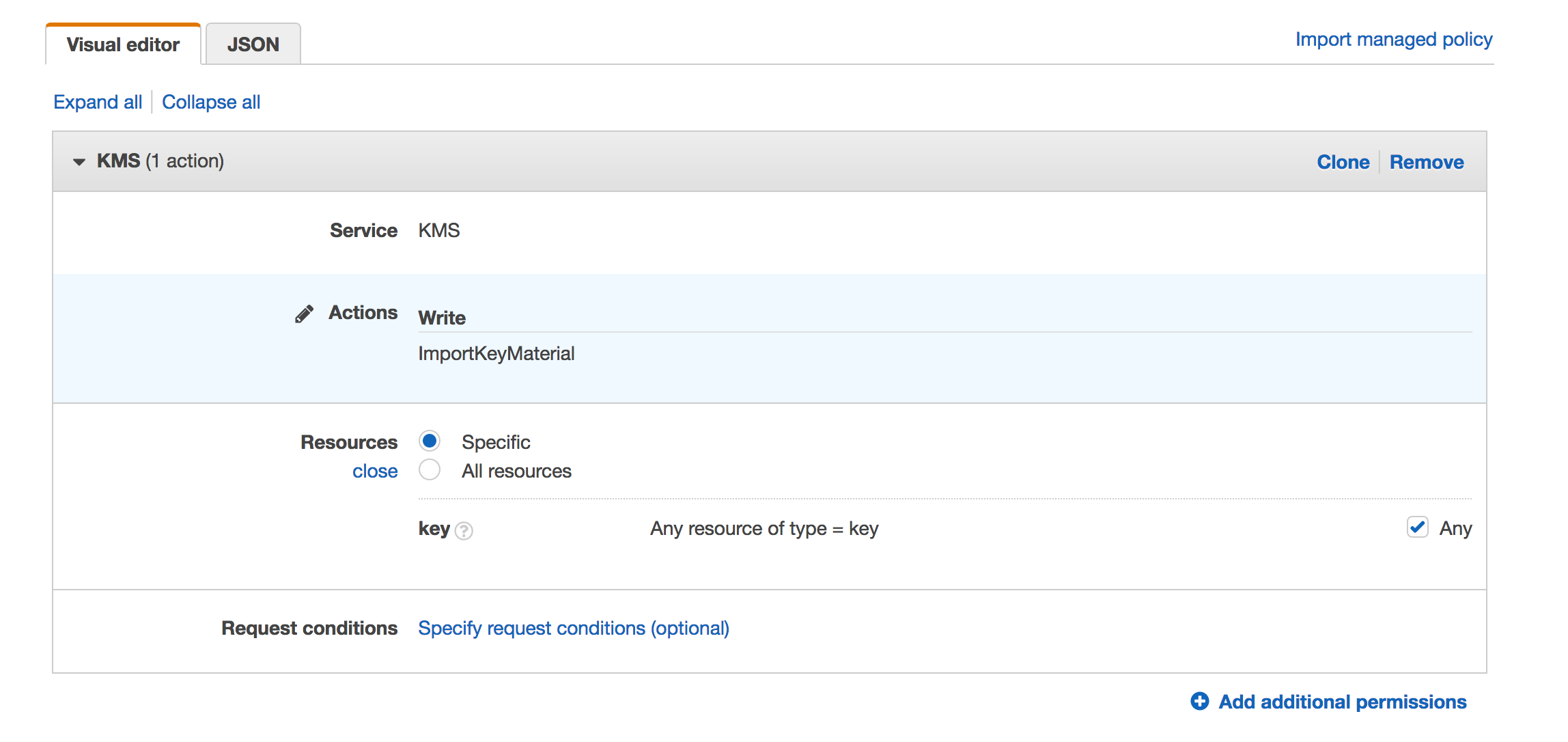This screenshot has height=742, width=1568.
Task: Clone the KMS permission block
Action: coord(1343,162)
